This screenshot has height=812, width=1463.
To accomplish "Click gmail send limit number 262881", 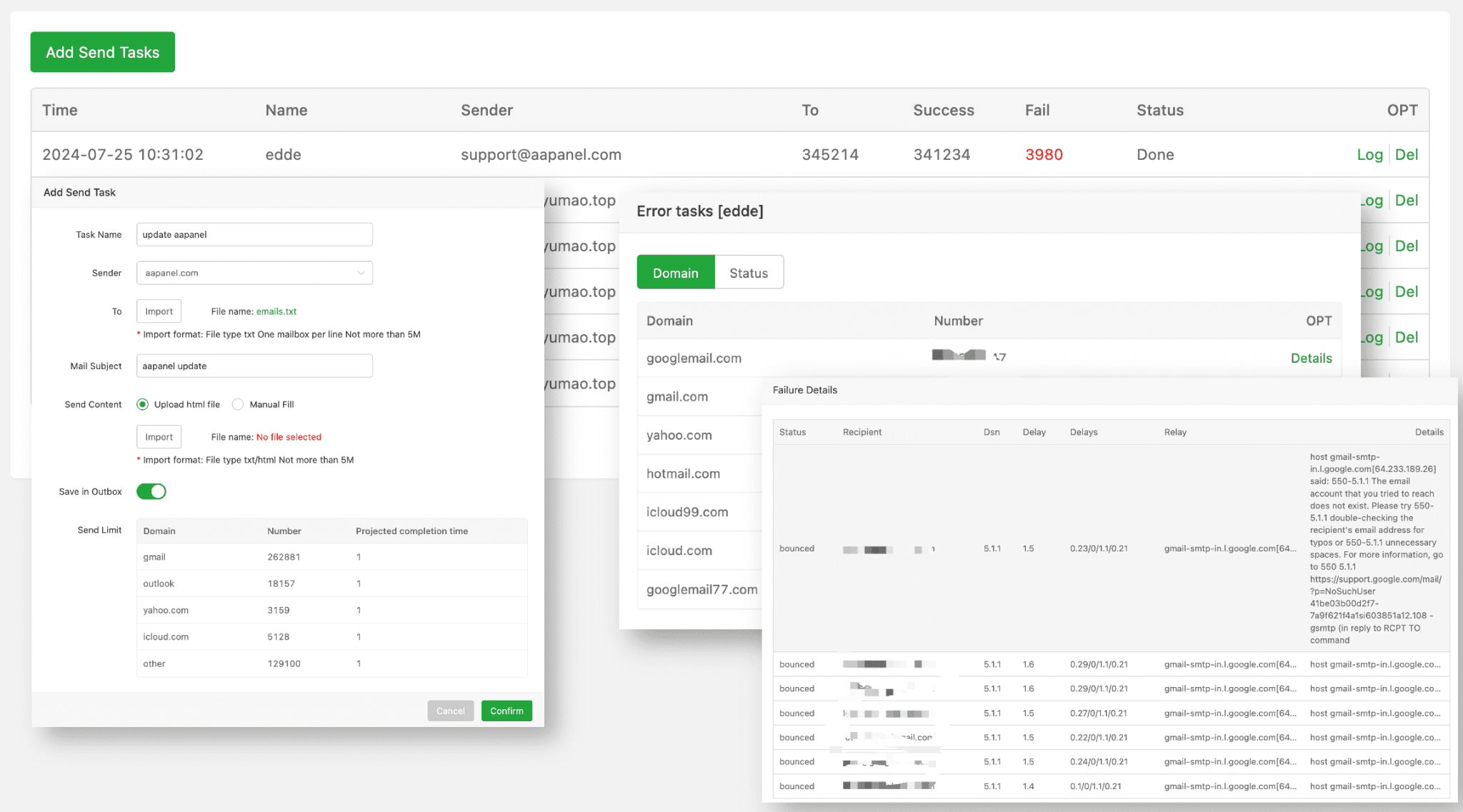I will pyautogui.click(x=284, y=557).
